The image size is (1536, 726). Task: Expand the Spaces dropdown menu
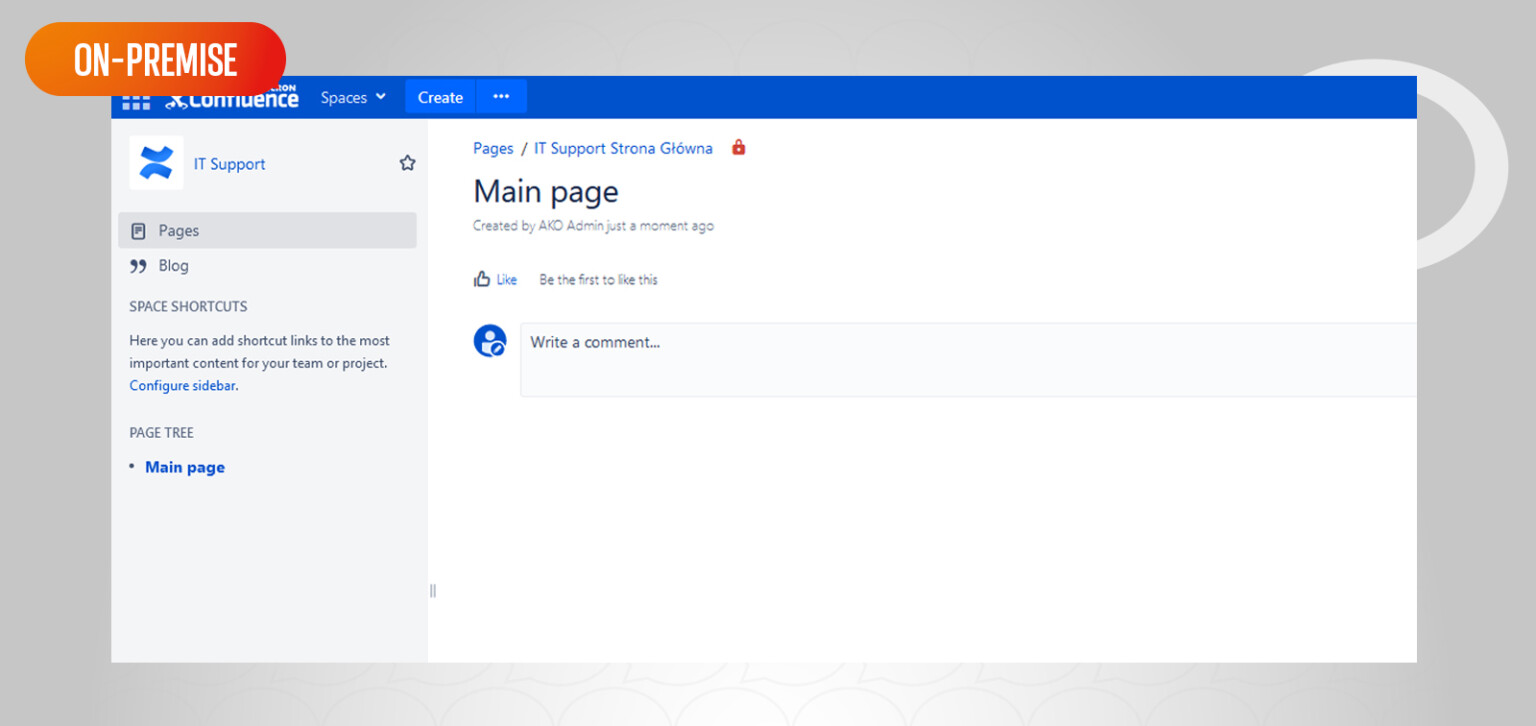click(x=353, y=97)
